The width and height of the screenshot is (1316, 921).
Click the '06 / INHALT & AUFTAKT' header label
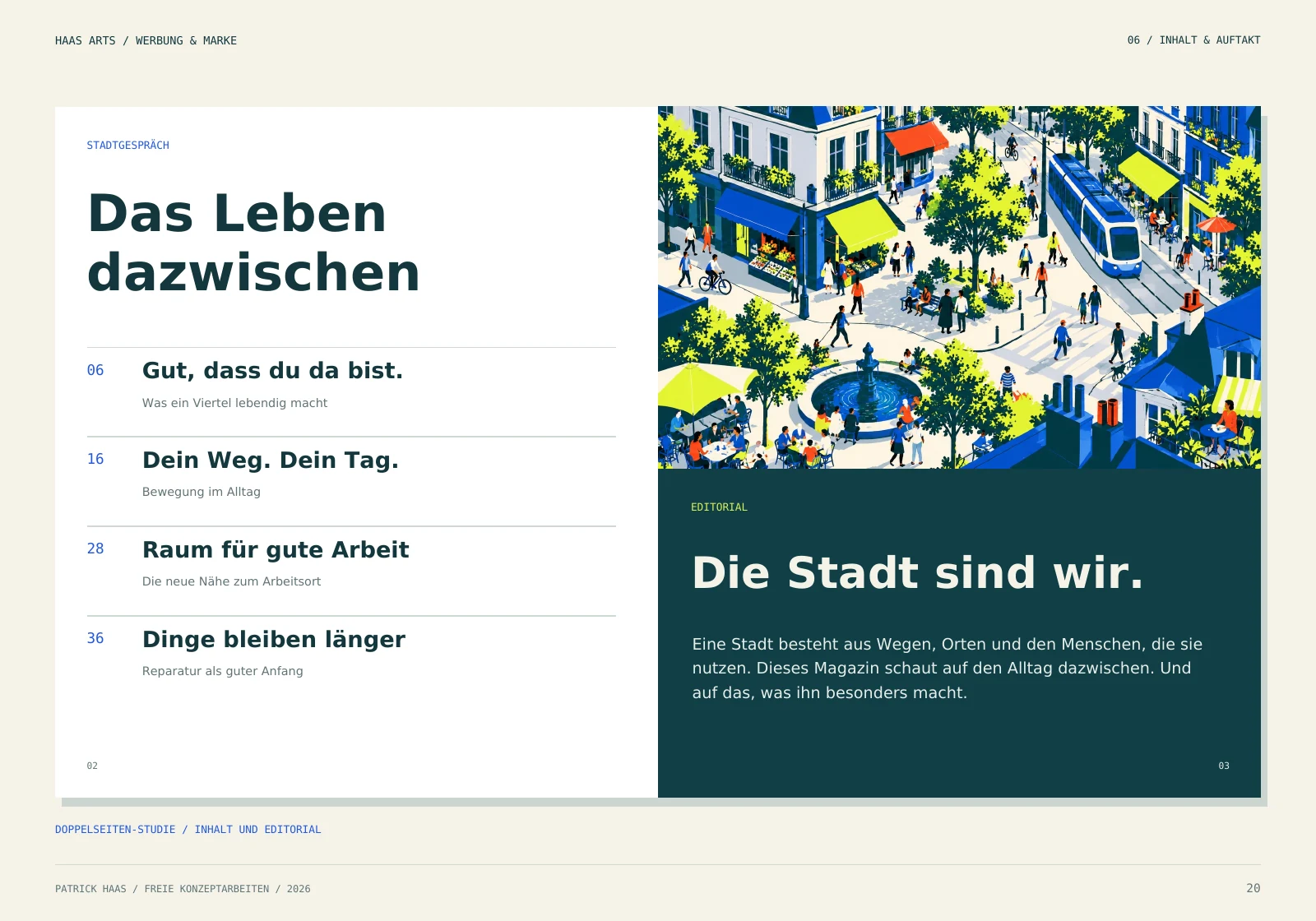coord(1193,39)
